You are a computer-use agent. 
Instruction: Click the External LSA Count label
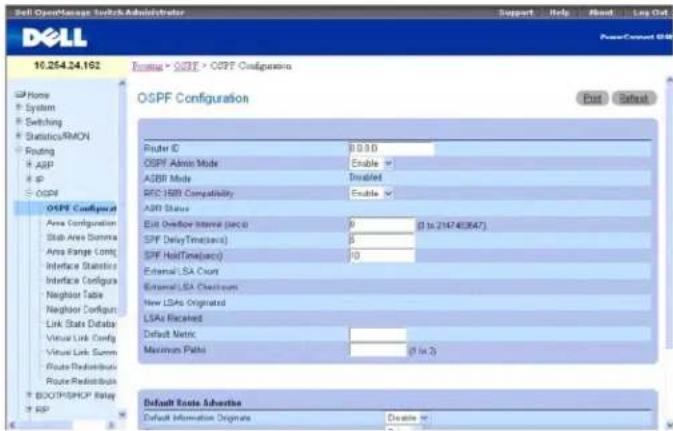pyautogui.click(x=181, y=271)
